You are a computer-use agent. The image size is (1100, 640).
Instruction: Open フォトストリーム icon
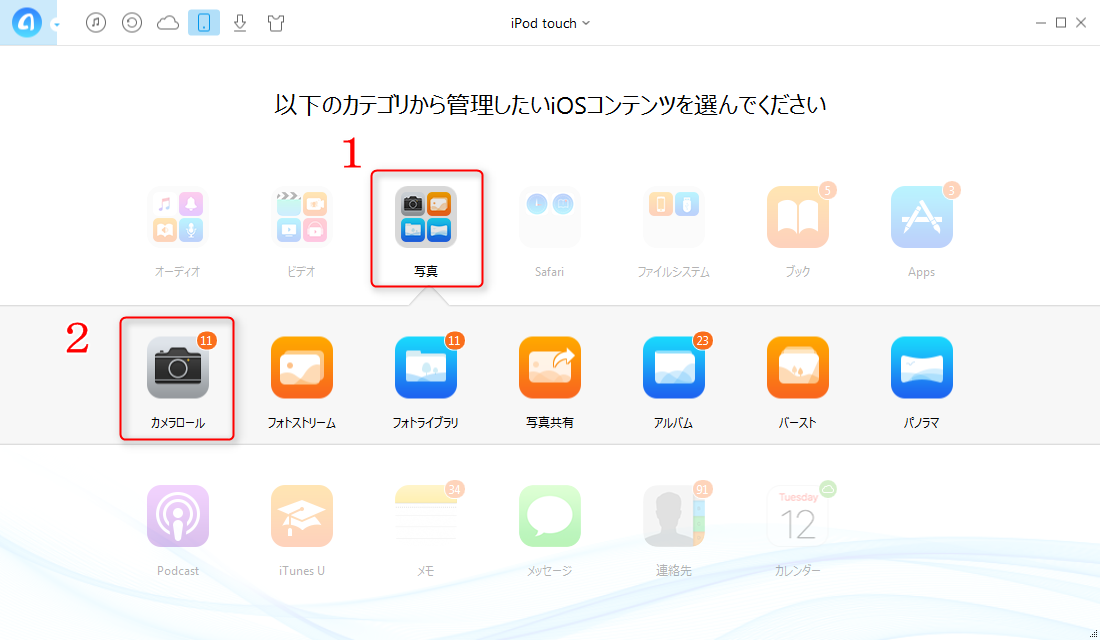302,367
